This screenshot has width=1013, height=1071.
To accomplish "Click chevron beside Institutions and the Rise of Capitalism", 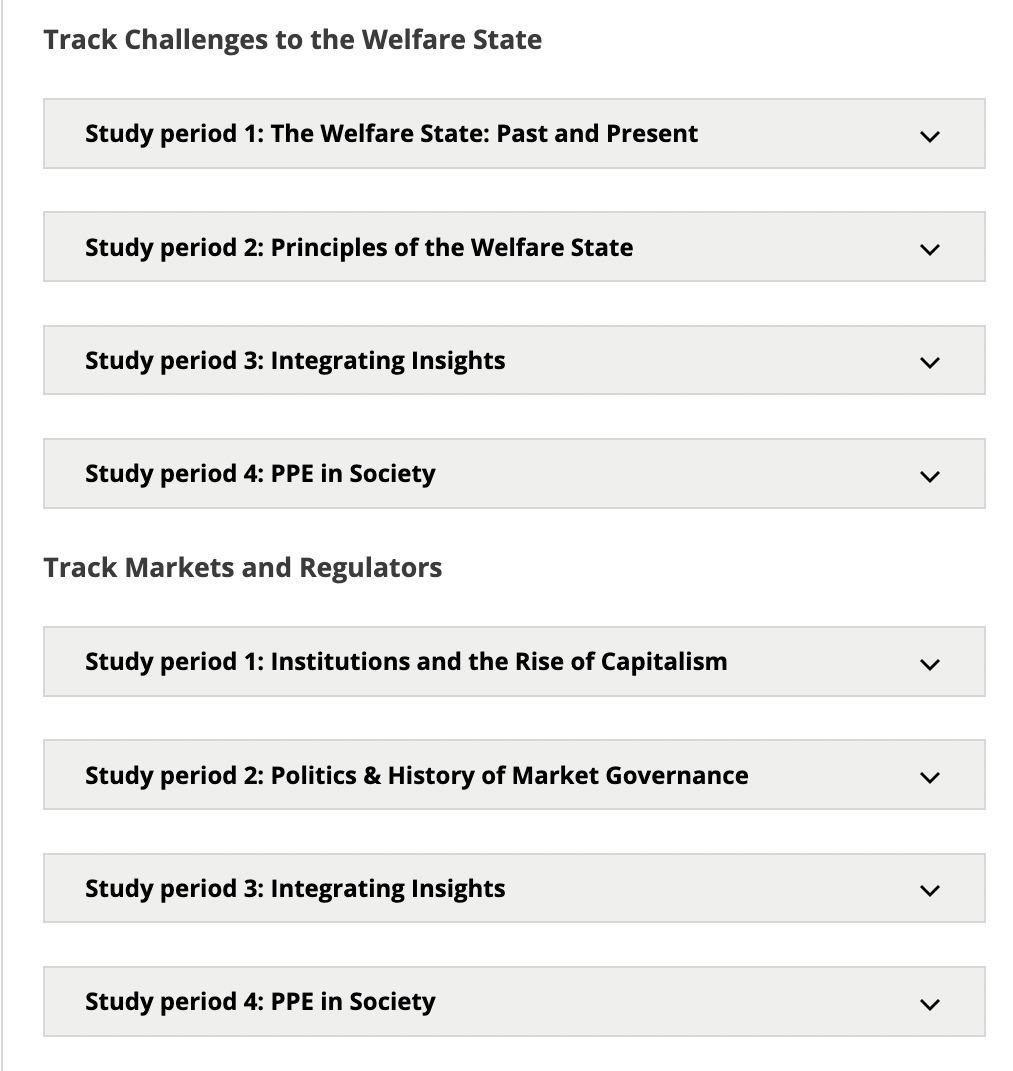I will click(x=930, y=664).
